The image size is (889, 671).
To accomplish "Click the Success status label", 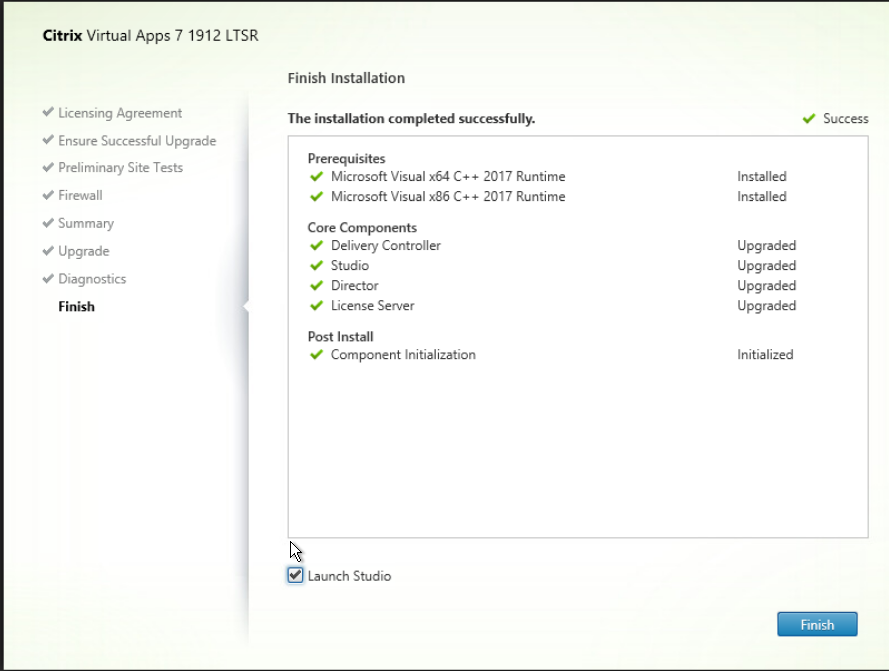I will (x=845, y=119).
